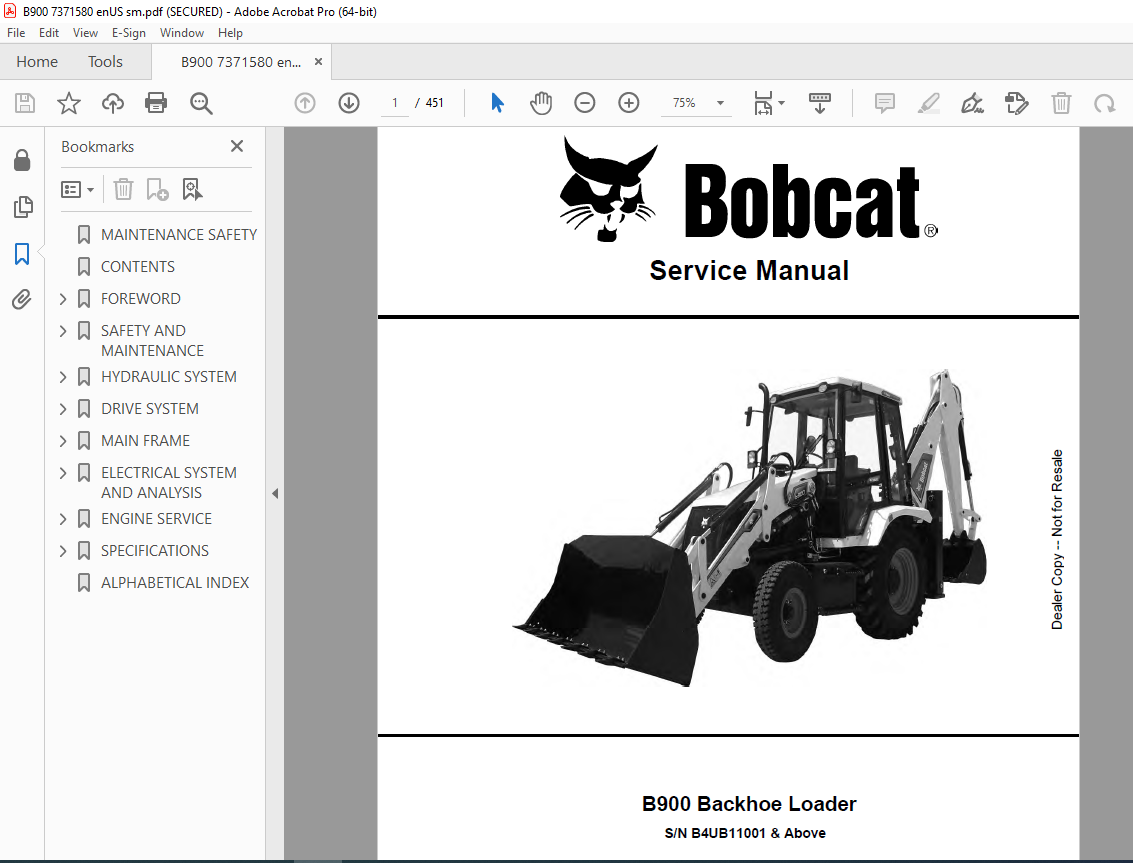This screenshot has height=863, width=1133.
Task: Click find current bookmark icon
Action: [x=192, y=189]
